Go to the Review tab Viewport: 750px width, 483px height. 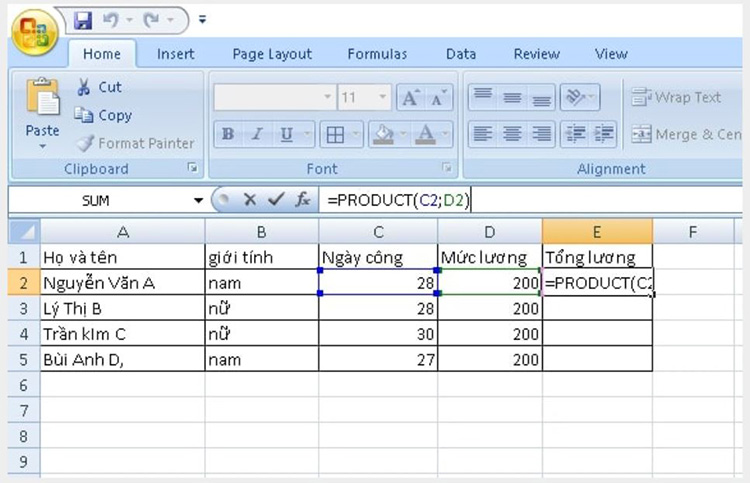pyautogui.click(x=537, y=54)
